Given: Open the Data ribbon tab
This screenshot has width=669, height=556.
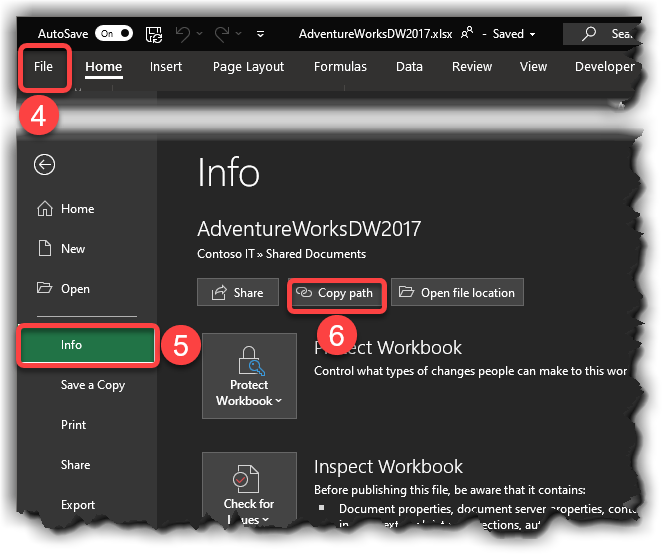Looking at the screenshot, I should (x=409, y=67).
